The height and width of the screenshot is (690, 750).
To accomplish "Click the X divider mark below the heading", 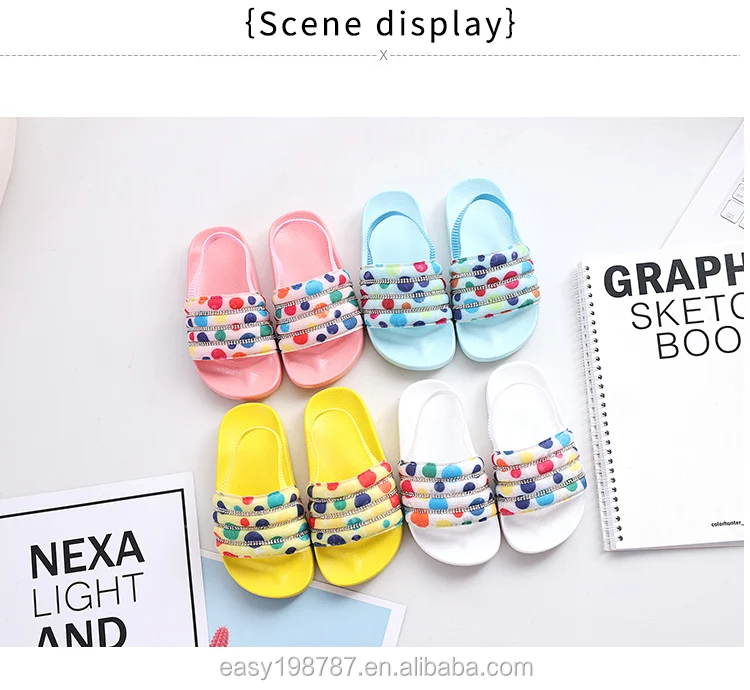I will click(x=383, y=55).
